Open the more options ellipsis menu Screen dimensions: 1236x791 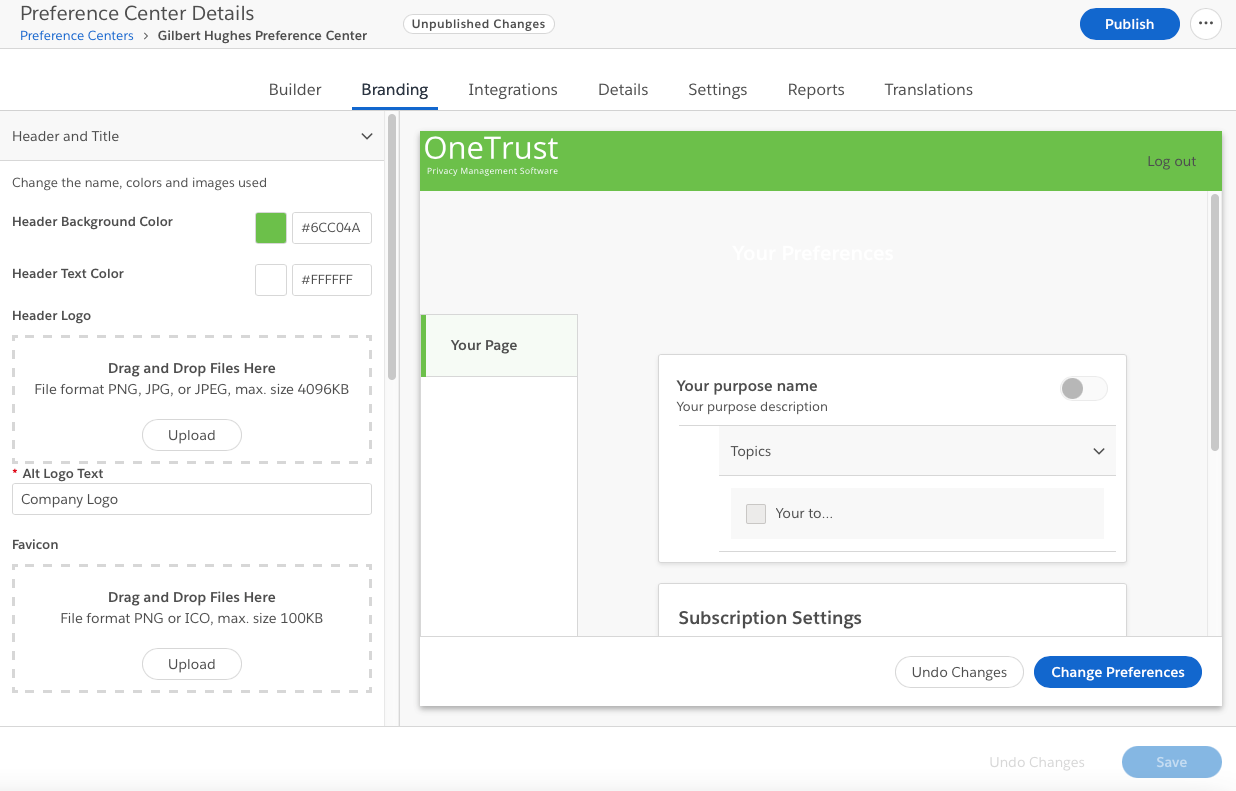[1206, 24]
